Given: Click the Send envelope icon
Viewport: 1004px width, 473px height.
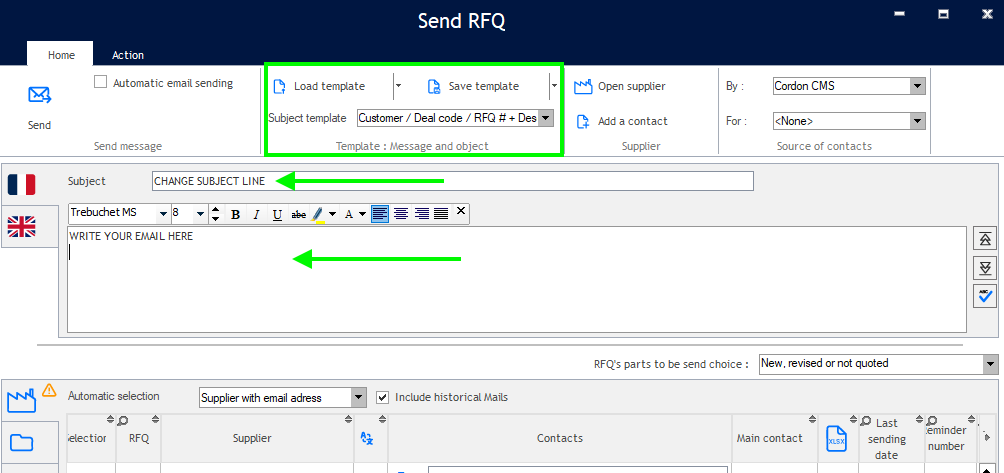Looking at the screenshot, I should (x=39, y=96).
